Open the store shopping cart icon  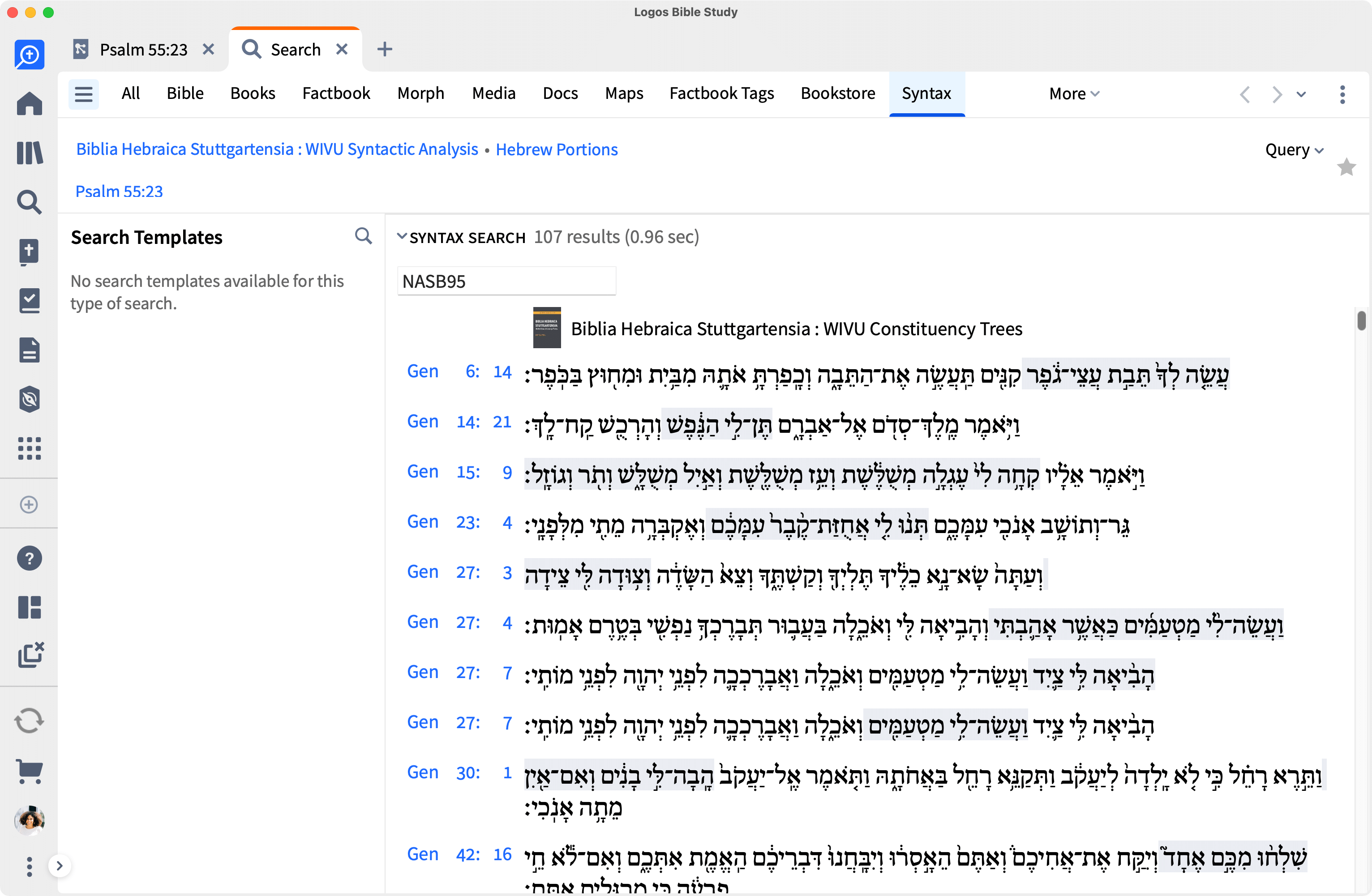tap(30, 771)
